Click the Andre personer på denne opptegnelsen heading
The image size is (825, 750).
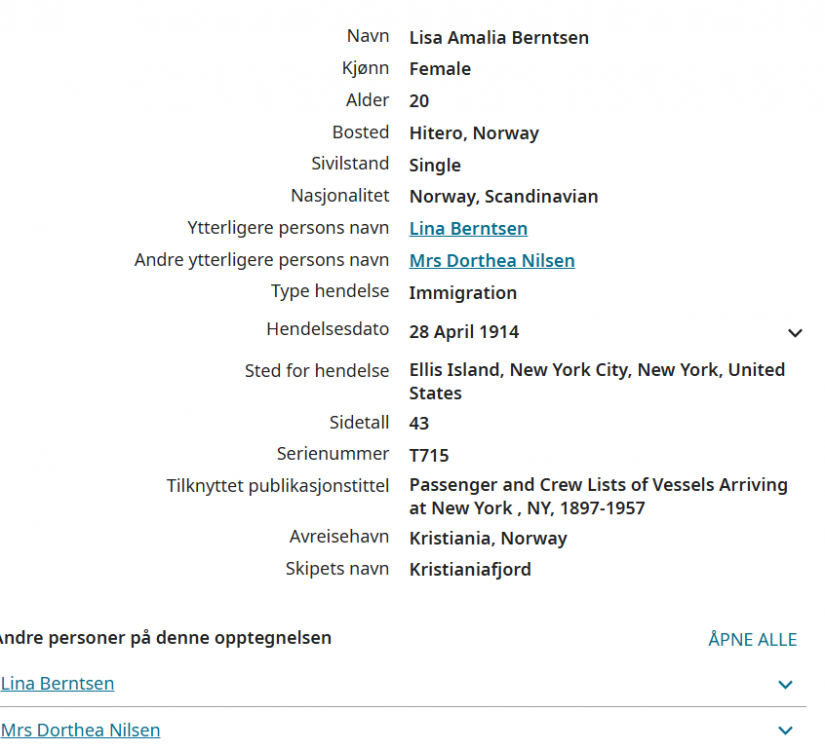click(x=164, y=638)
